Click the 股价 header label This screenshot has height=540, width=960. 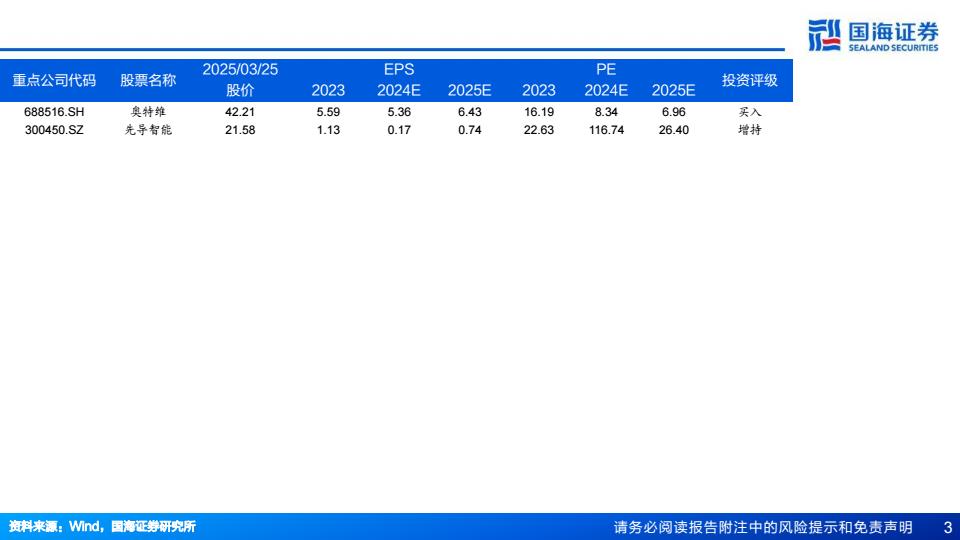[x=240, y=90]
